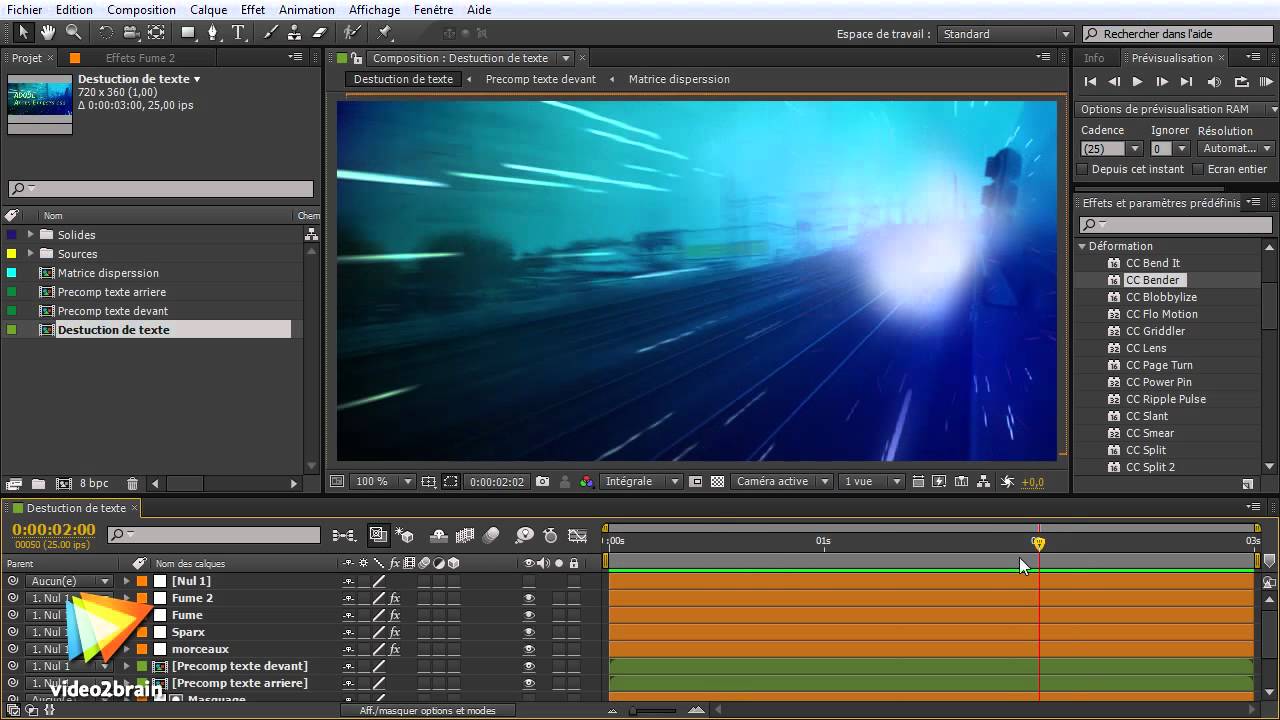Viewport: 1280px width, 720px height.
Task: Toggle visibility of the Sparx layer
Action: click(529, 632)
